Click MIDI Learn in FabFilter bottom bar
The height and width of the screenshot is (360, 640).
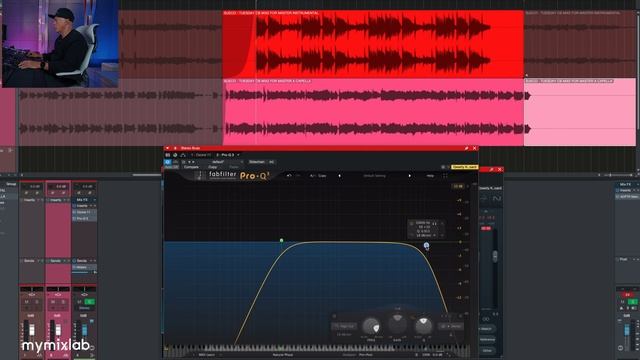pos(206,355)
